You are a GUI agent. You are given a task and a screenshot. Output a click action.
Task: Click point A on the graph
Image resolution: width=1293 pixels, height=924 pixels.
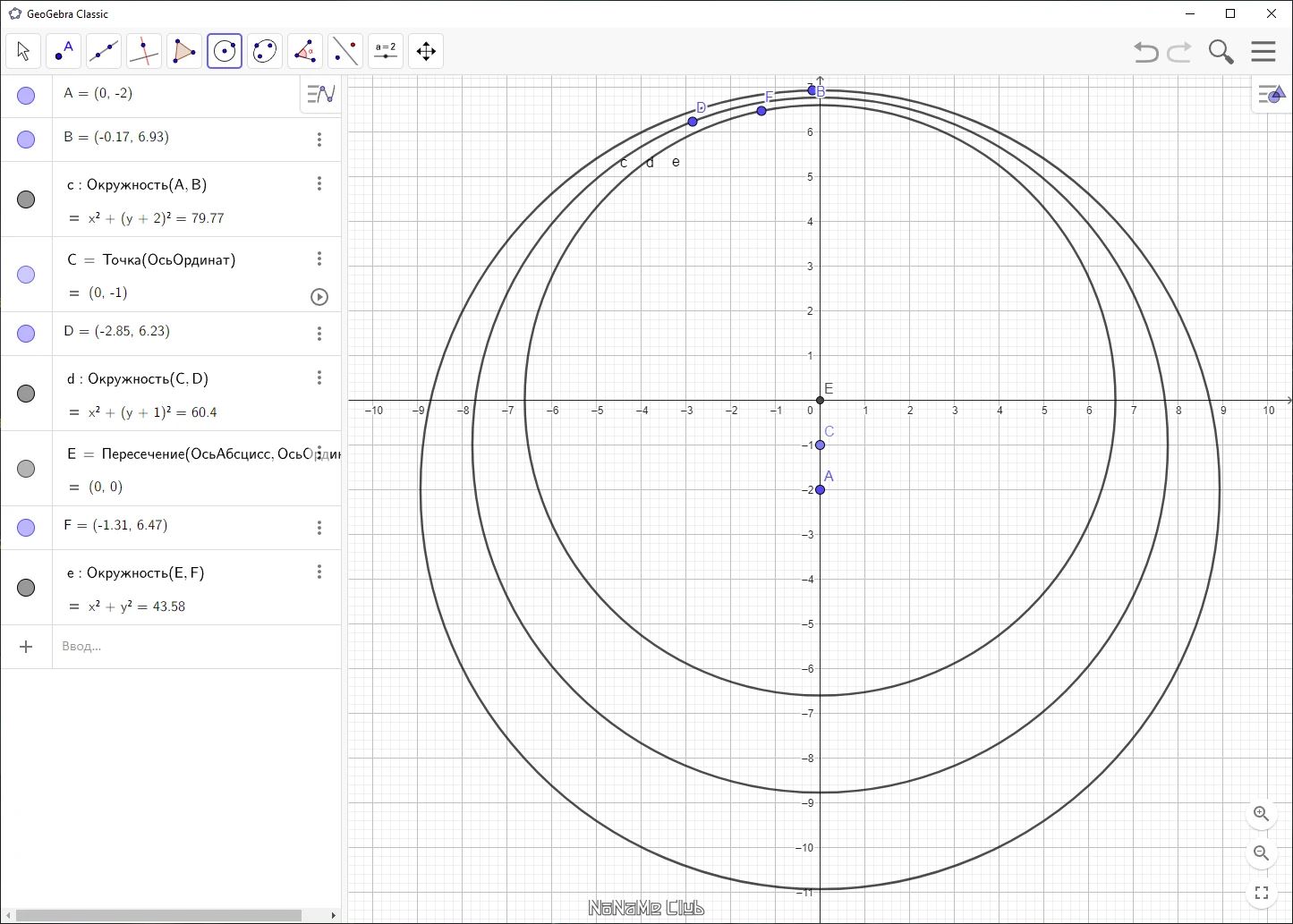[821, 489]
